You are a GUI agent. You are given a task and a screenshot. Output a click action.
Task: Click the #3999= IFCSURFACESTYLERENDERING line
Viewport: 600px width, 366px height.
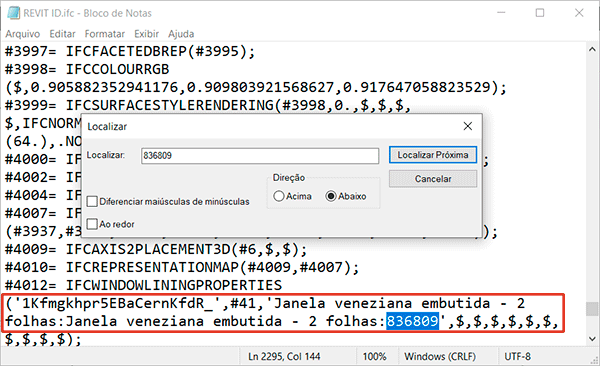[x=208, y=105]
